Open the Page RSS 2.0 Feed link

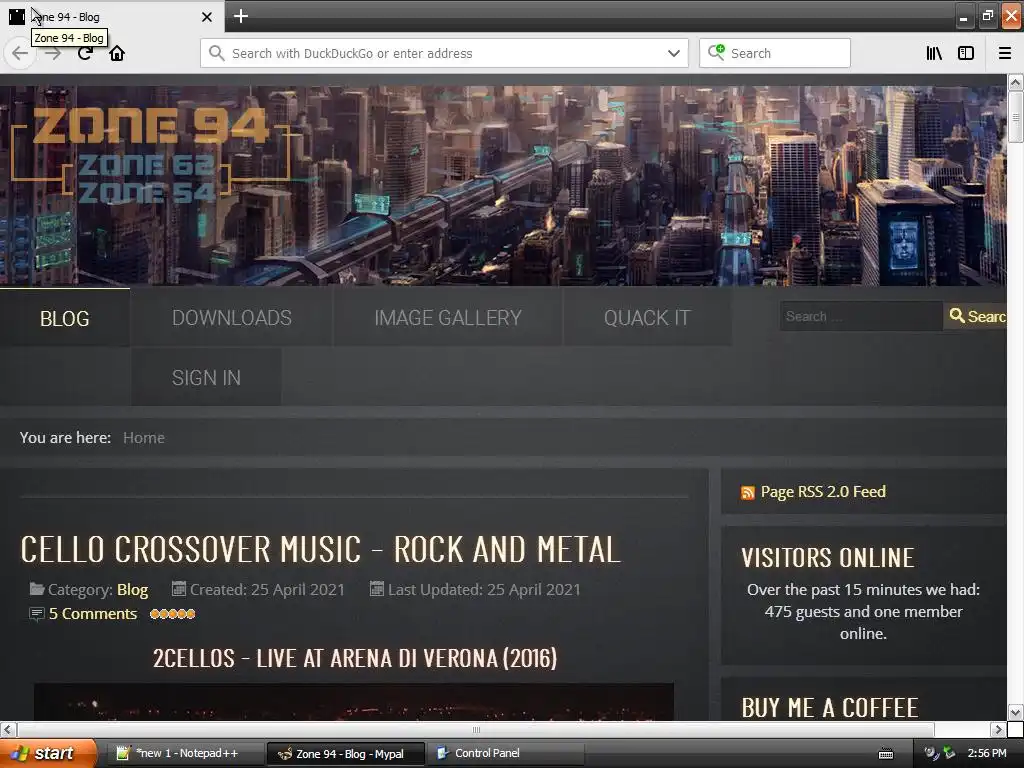click(x=823, y=492)
